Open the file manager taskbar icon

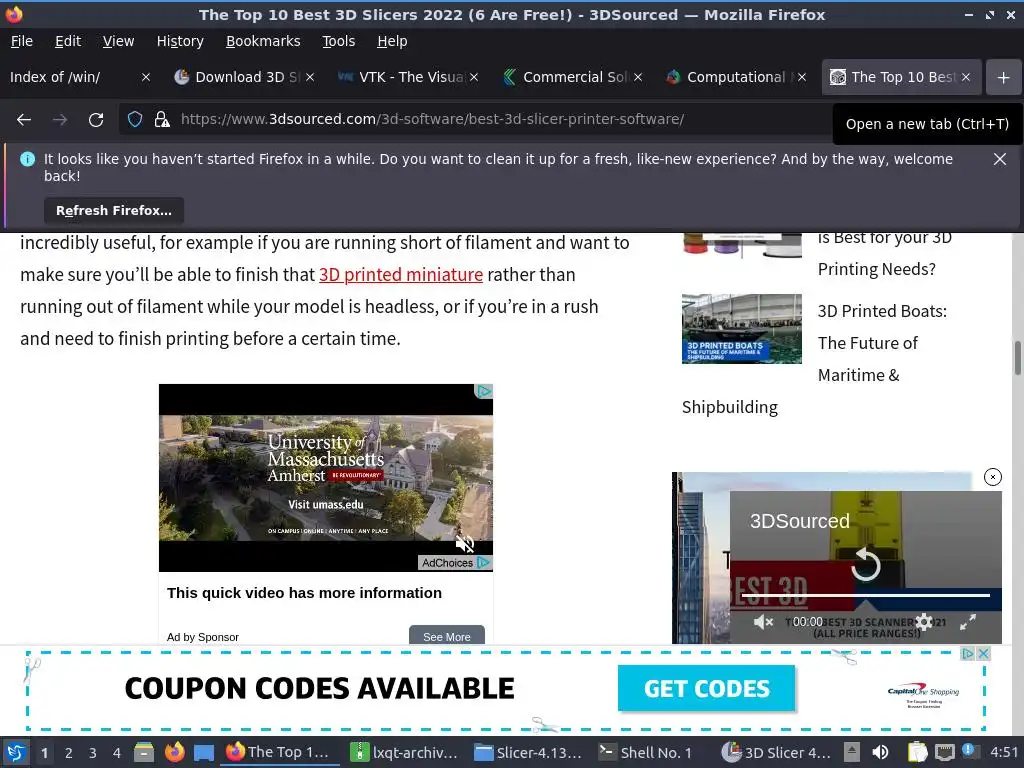(x=144, y=753)
